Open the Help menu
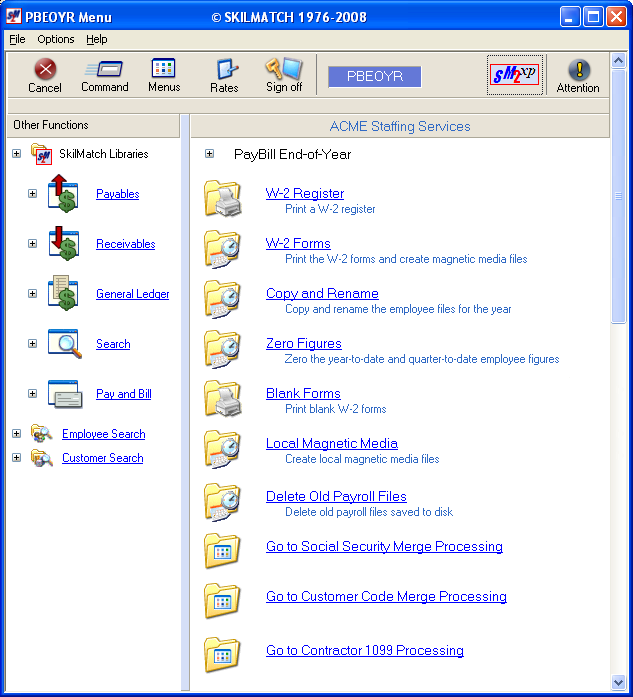The height and width of the screenshot is (697, 633). coord(96,40)
